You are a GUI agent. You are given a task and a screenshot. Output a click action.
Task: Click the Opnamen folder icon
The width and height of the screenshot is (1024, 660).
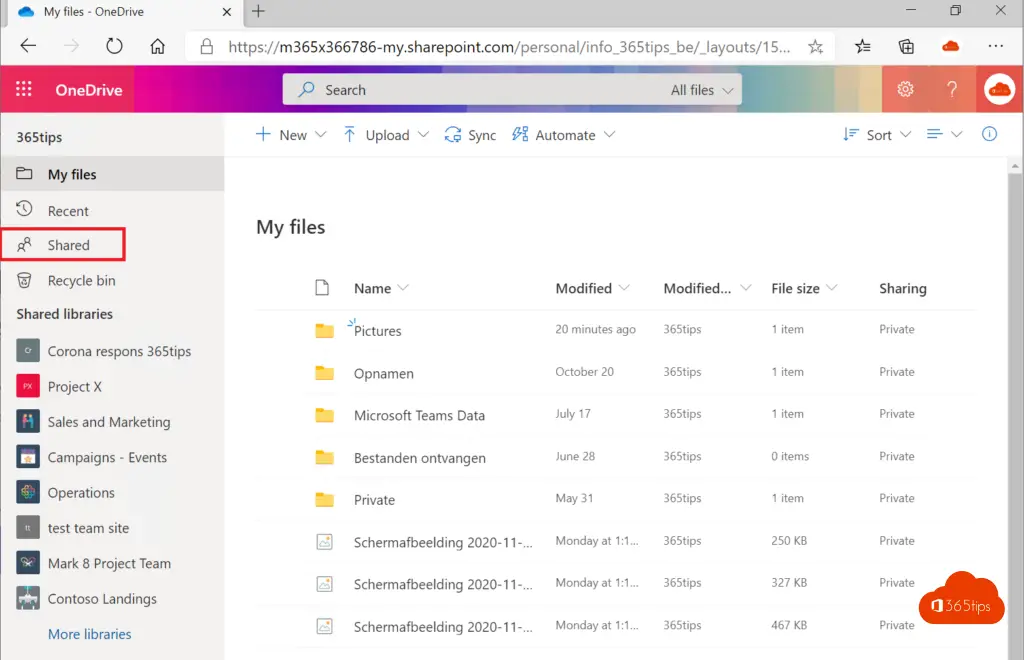(x=325, y=373)
